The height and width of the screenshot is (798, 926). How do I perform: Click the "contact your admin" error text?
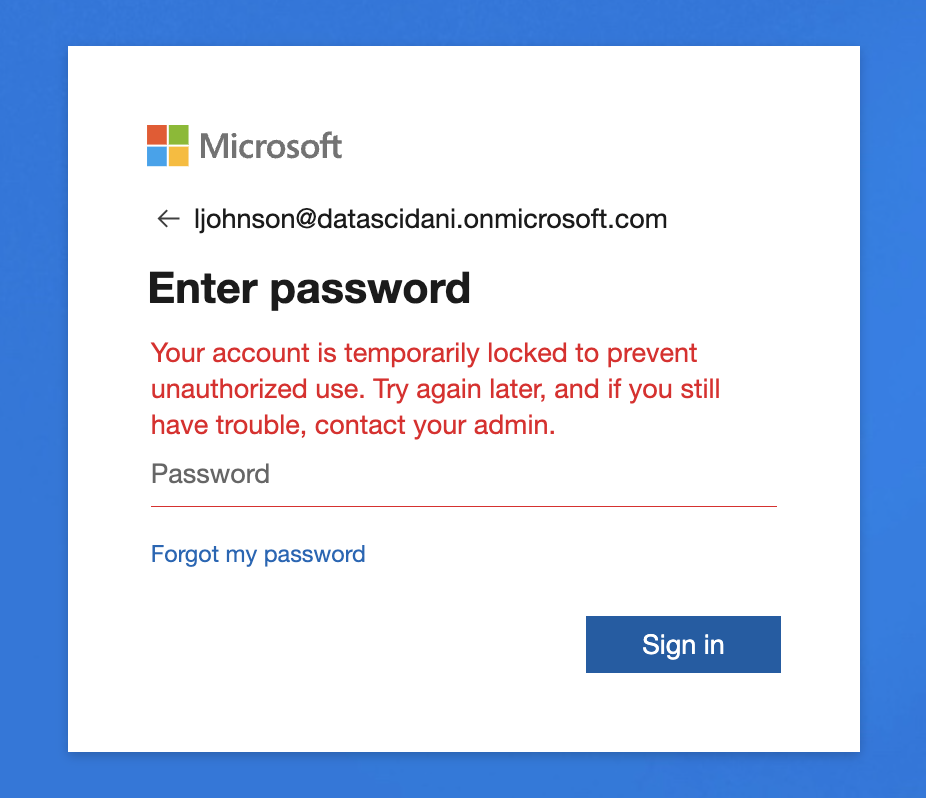434,425
